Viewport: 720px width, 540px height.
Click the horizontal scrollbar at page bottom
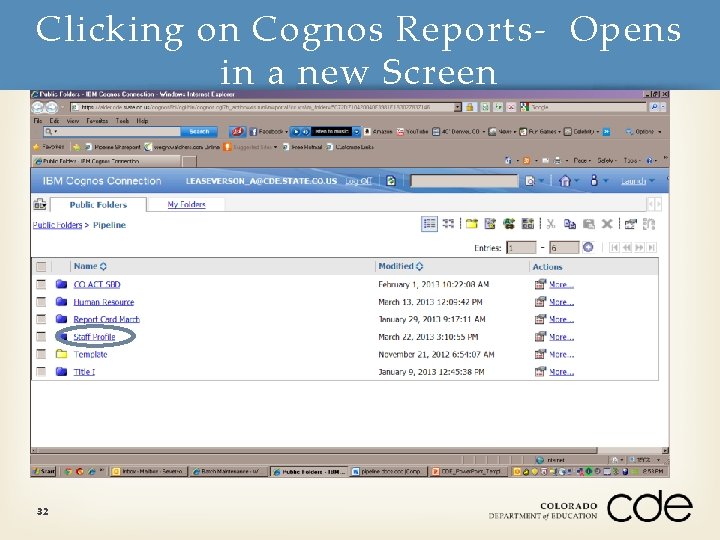[x=315, y=450]
